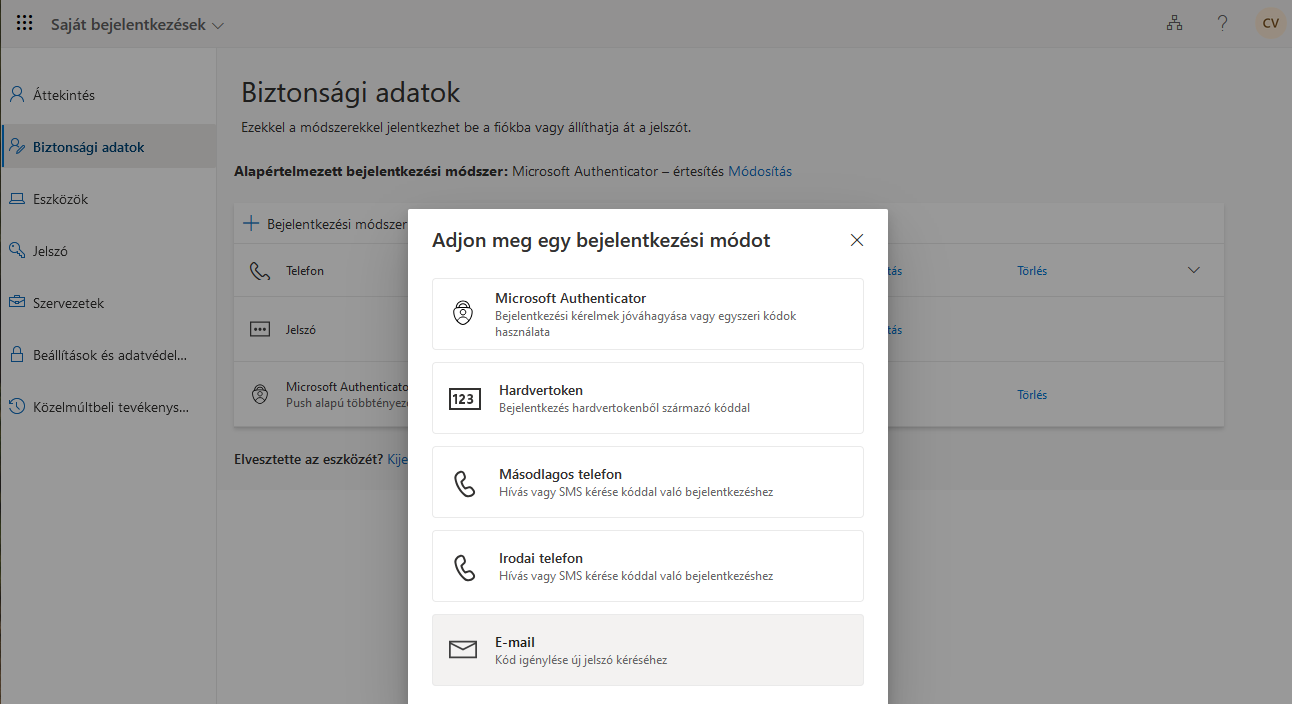Click the Ezekkel a módszerekkel description text
This screenshot has height=704, width=1292.
tap(467, 128)
